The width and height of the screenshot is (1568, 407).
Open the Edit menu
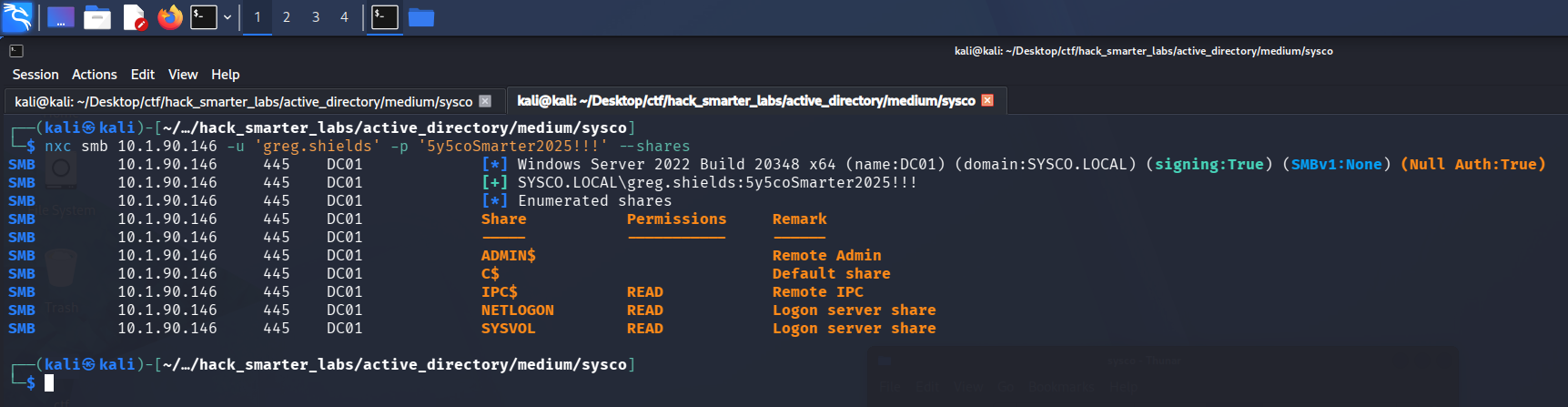[143, 75]
